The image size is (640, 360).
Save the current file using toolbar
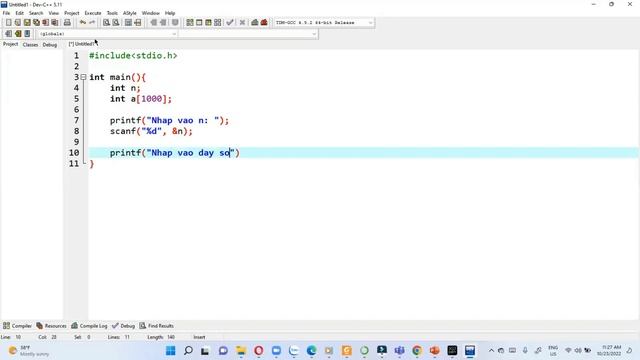27,22
